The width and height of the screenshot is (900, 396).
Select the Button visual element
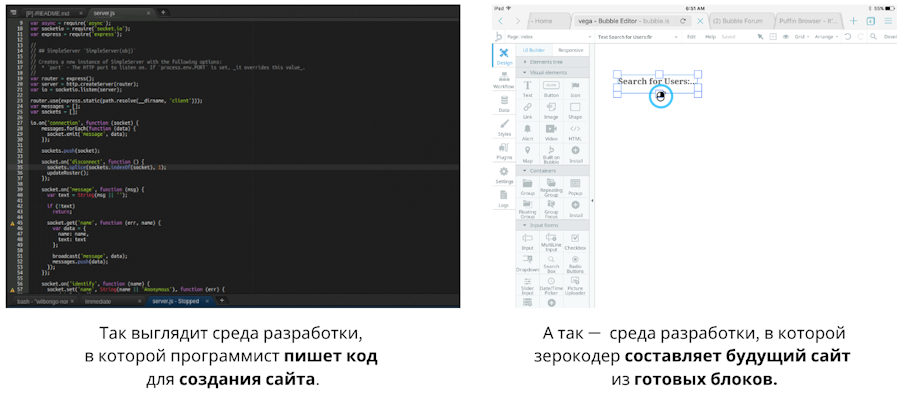click(x=551, y=88)
